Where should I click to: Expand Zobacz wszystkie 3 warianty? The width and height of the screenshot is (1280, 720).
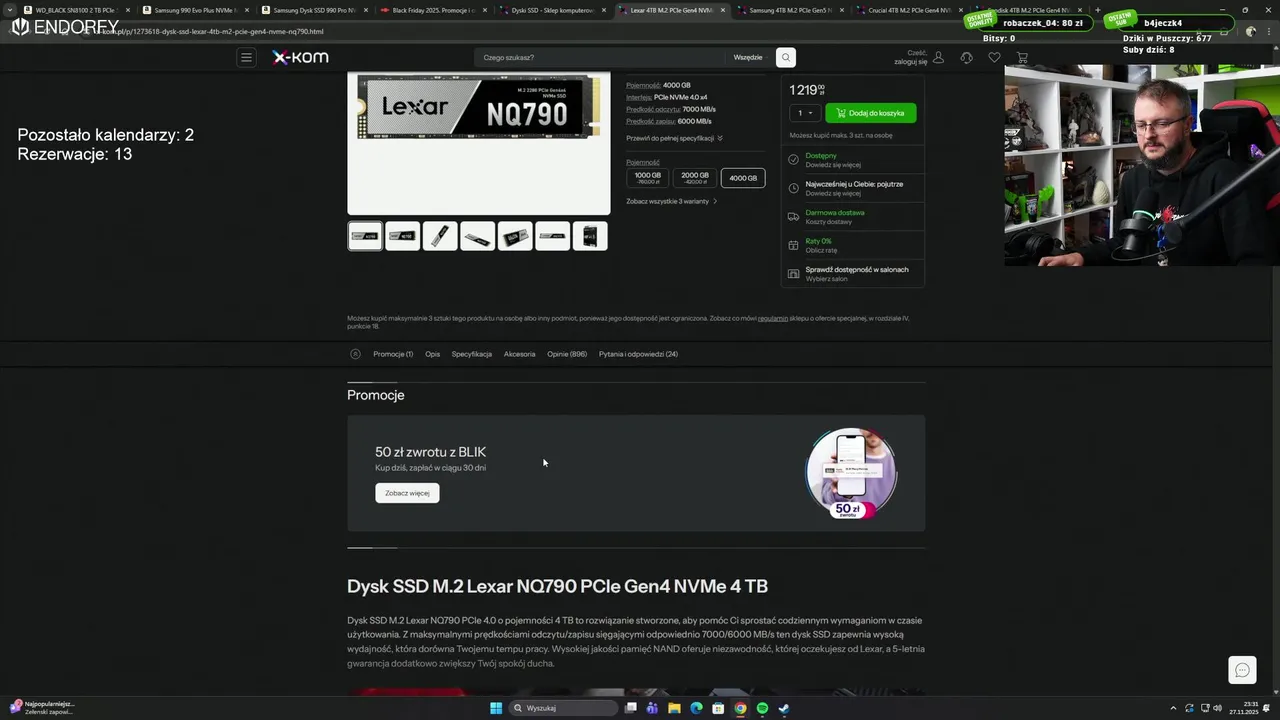(671, 201)
